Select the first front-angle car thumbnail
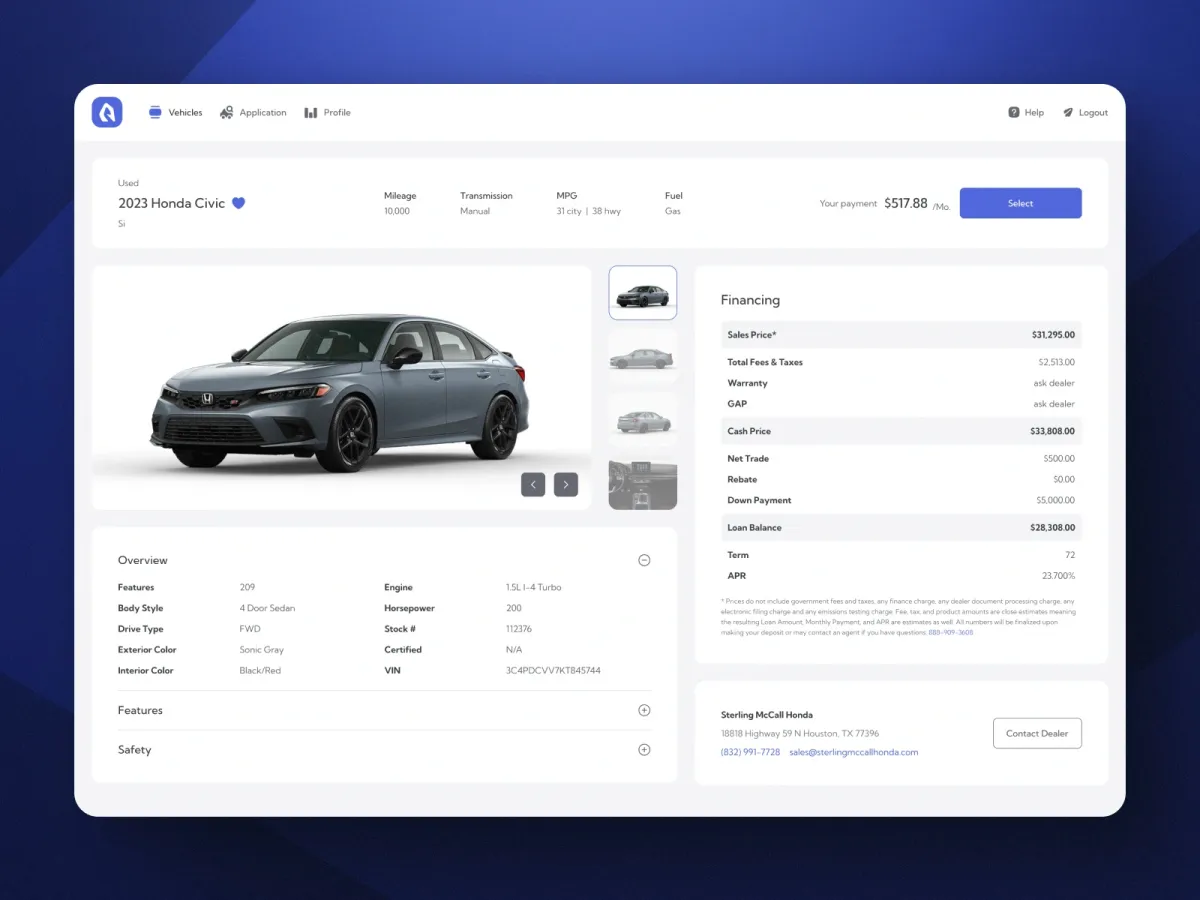The height and width of the screenshot is (900, 1200). point(643,293)
